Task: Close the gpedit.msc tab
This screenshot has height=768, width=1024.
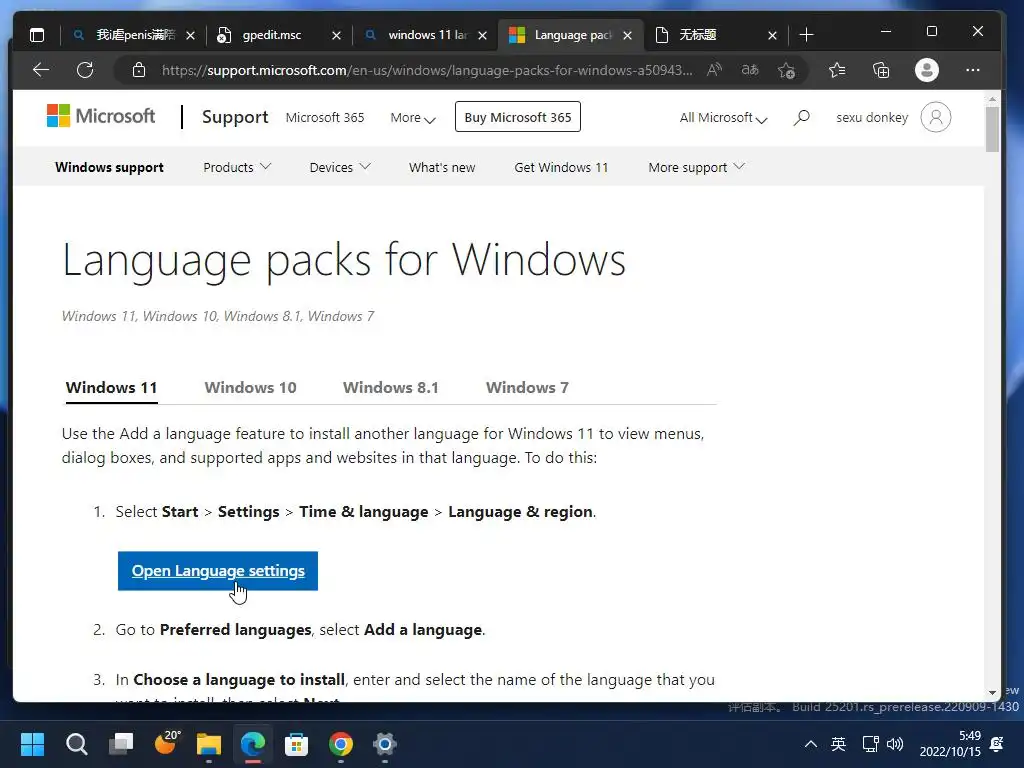Action: (336, 35)
